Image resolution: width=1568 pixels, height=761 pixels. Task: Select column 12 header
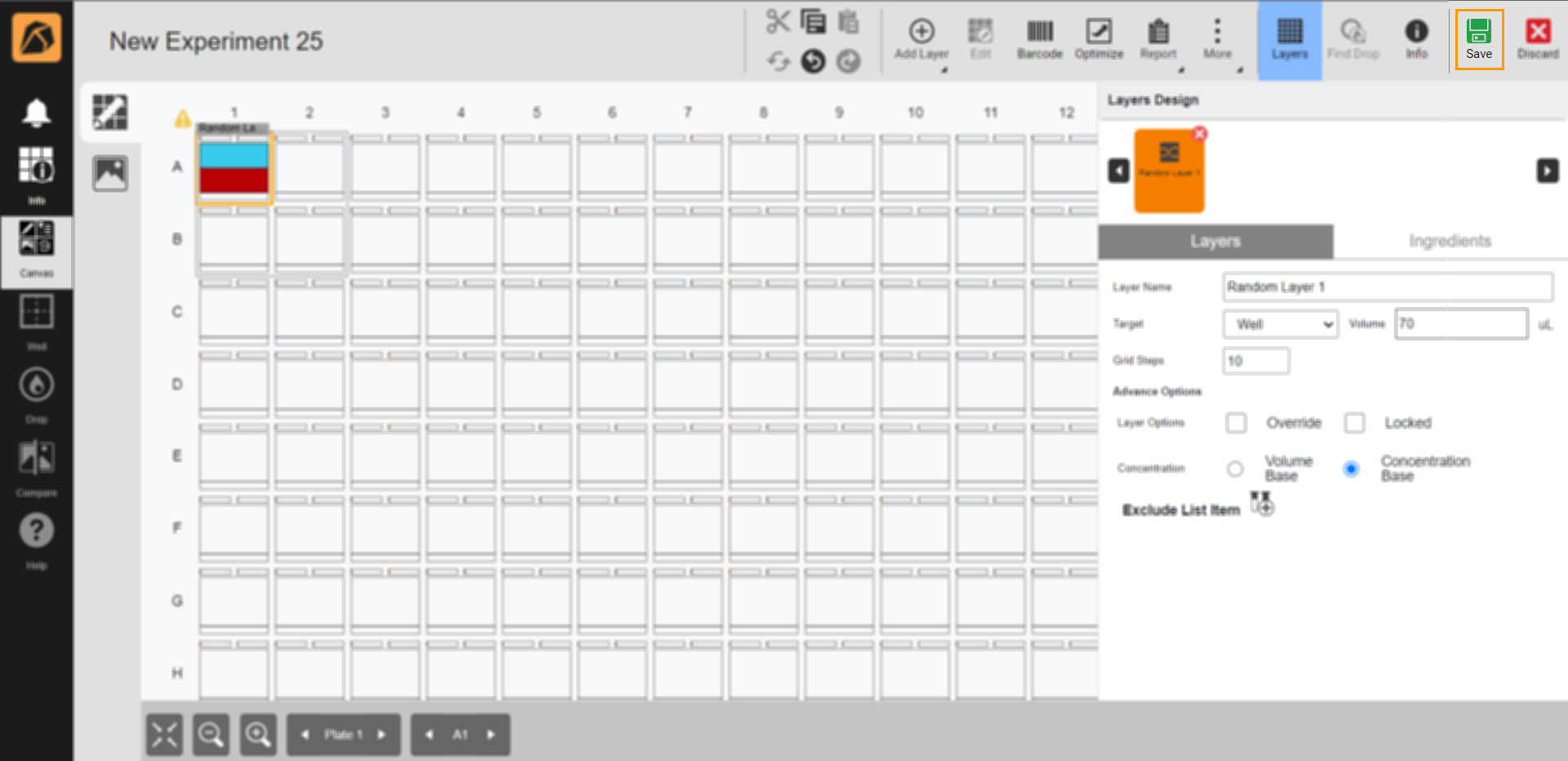(1066, 113)
